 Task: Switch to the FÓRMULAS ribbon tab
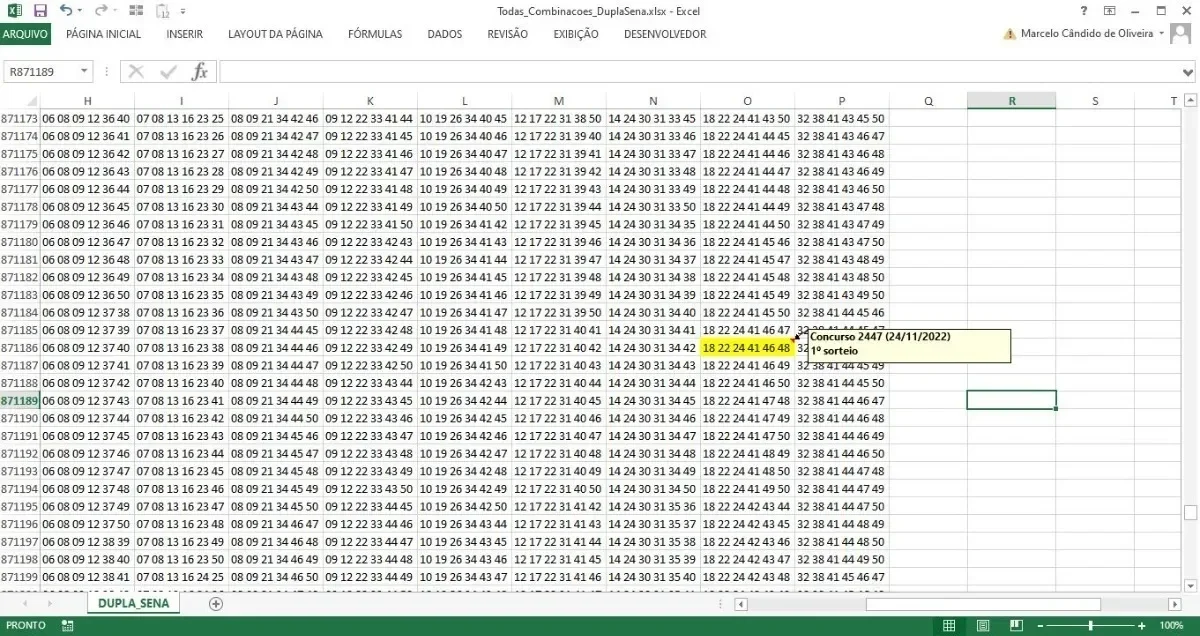[375, 34]
